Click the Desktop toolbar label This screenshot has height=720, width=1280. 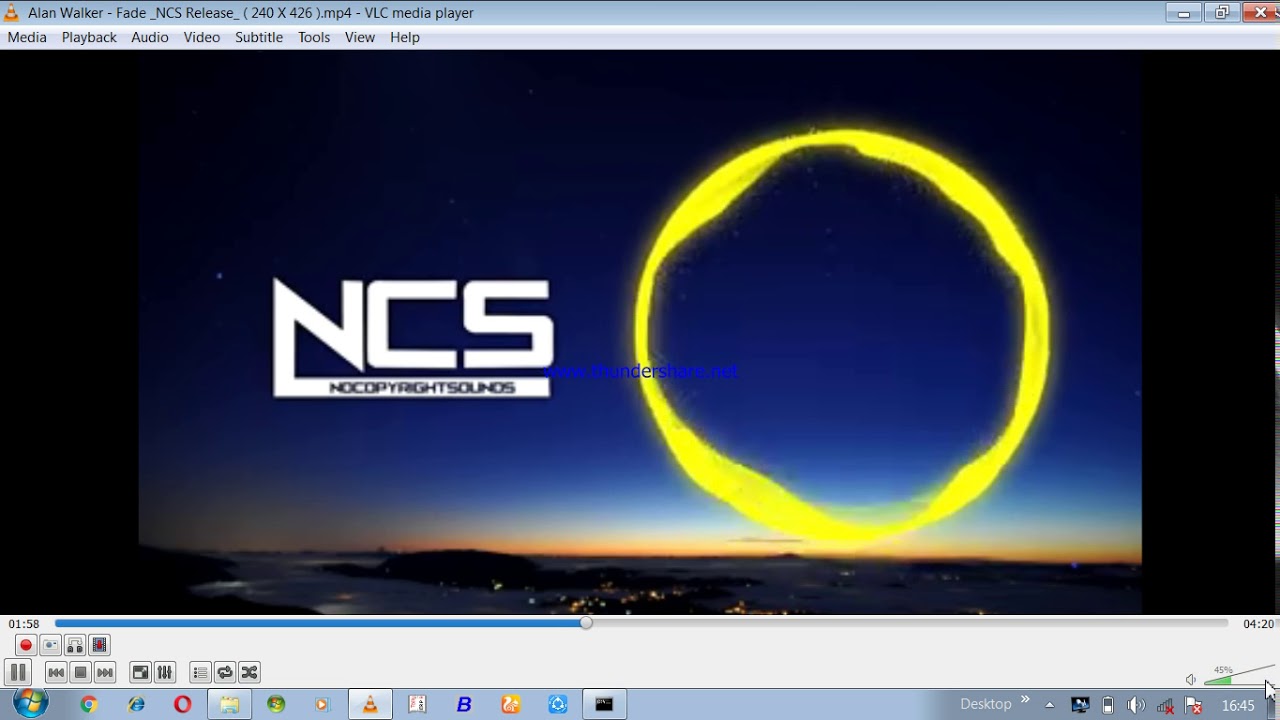(986, 704)
